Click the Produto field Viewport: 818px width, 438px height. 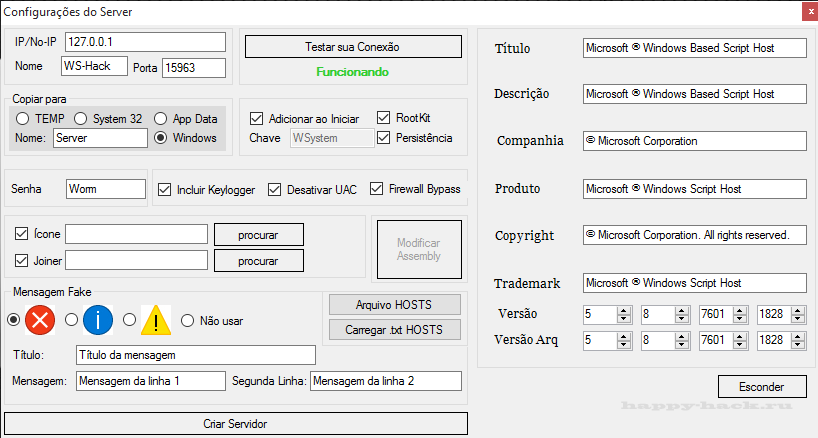coord(695,189)
